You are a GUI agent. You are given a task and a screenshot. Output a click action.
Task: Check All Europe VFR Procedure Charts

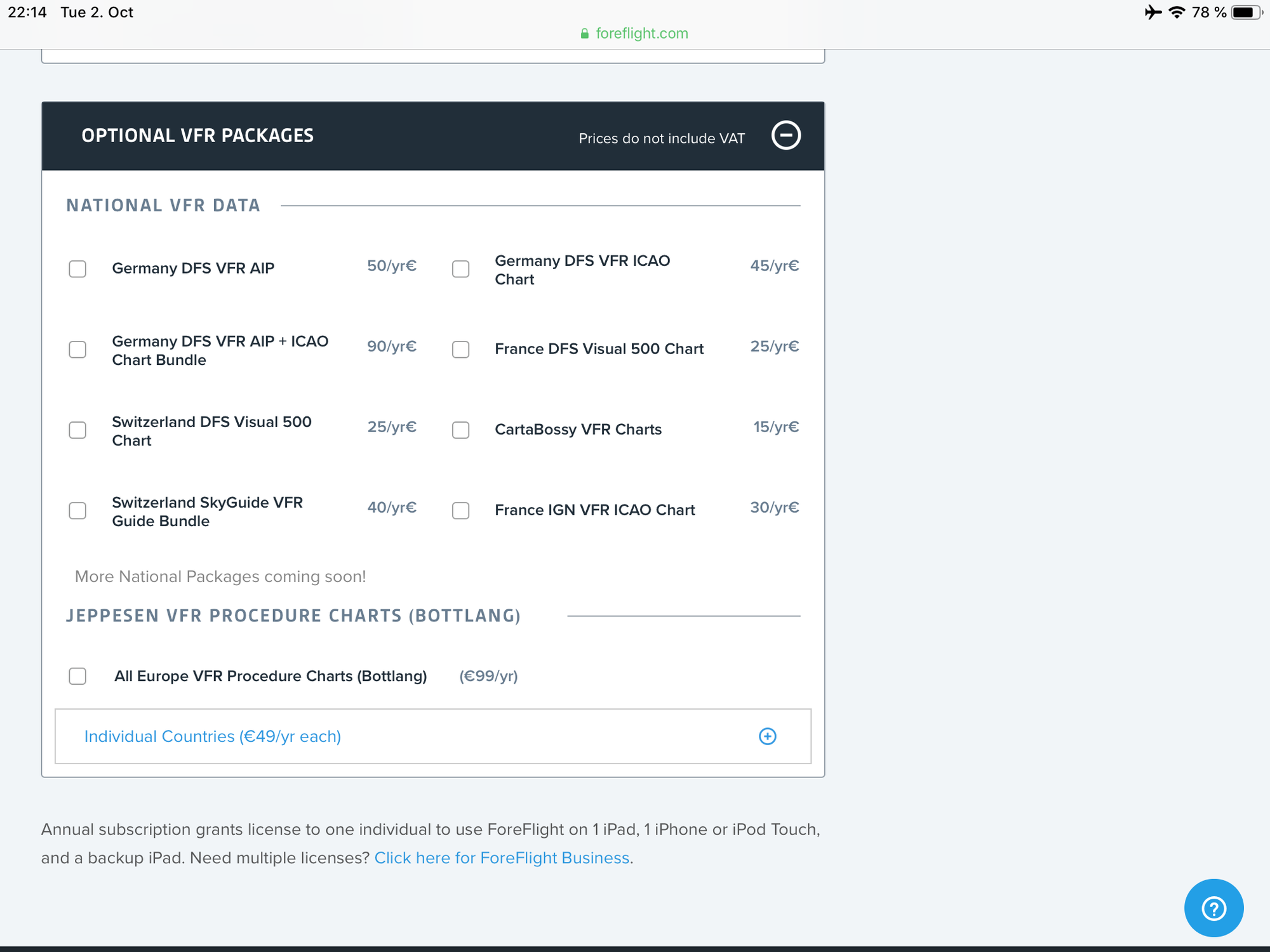click(77, 676)
